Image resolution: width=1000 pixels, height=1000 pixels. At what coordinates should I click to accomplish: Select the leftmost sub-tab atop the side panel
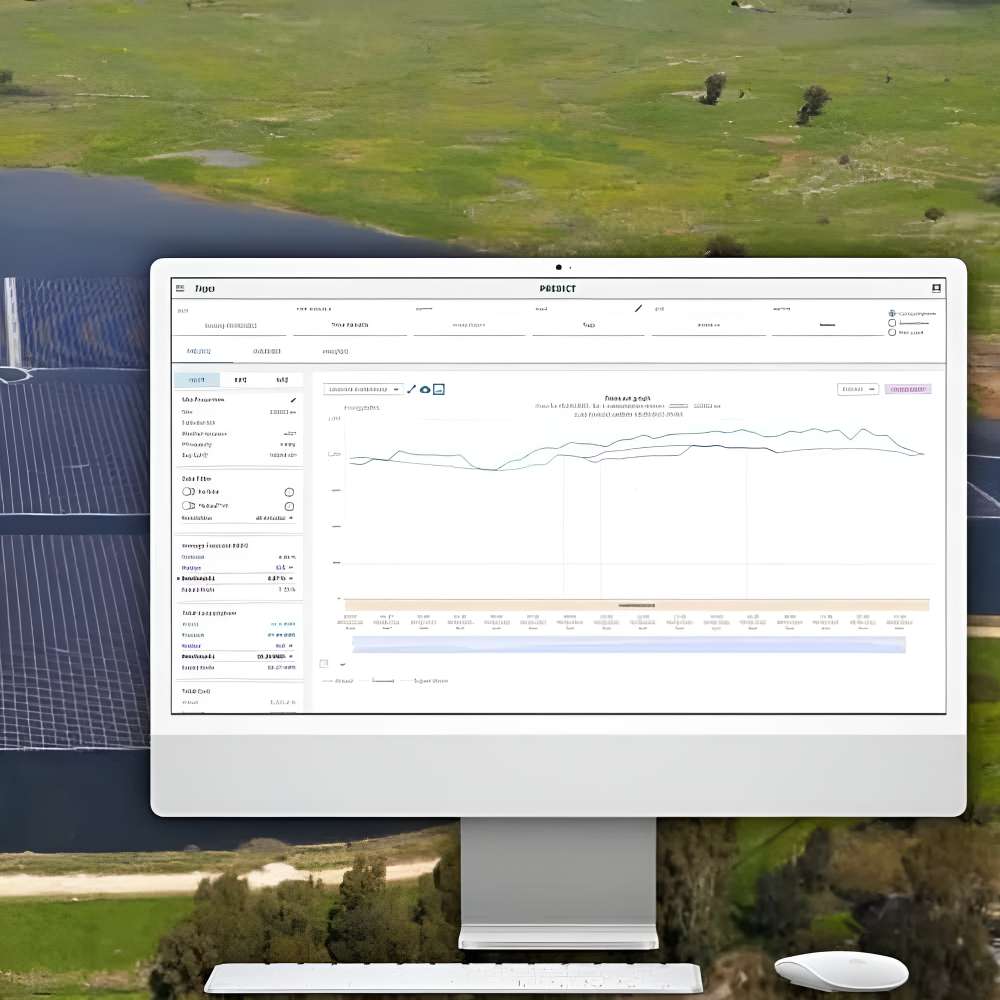pyautogui.click(x=197, y=379)
